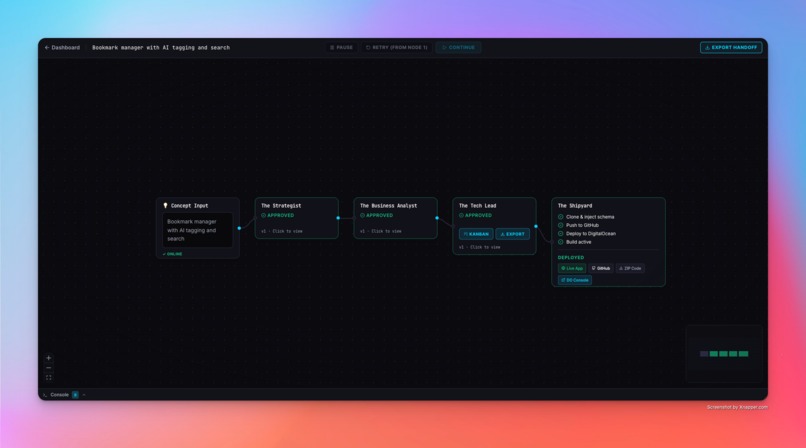The image size is (806, 448).
Task: Open the Tech Lead Kanban button
Action: click(476, 234)
